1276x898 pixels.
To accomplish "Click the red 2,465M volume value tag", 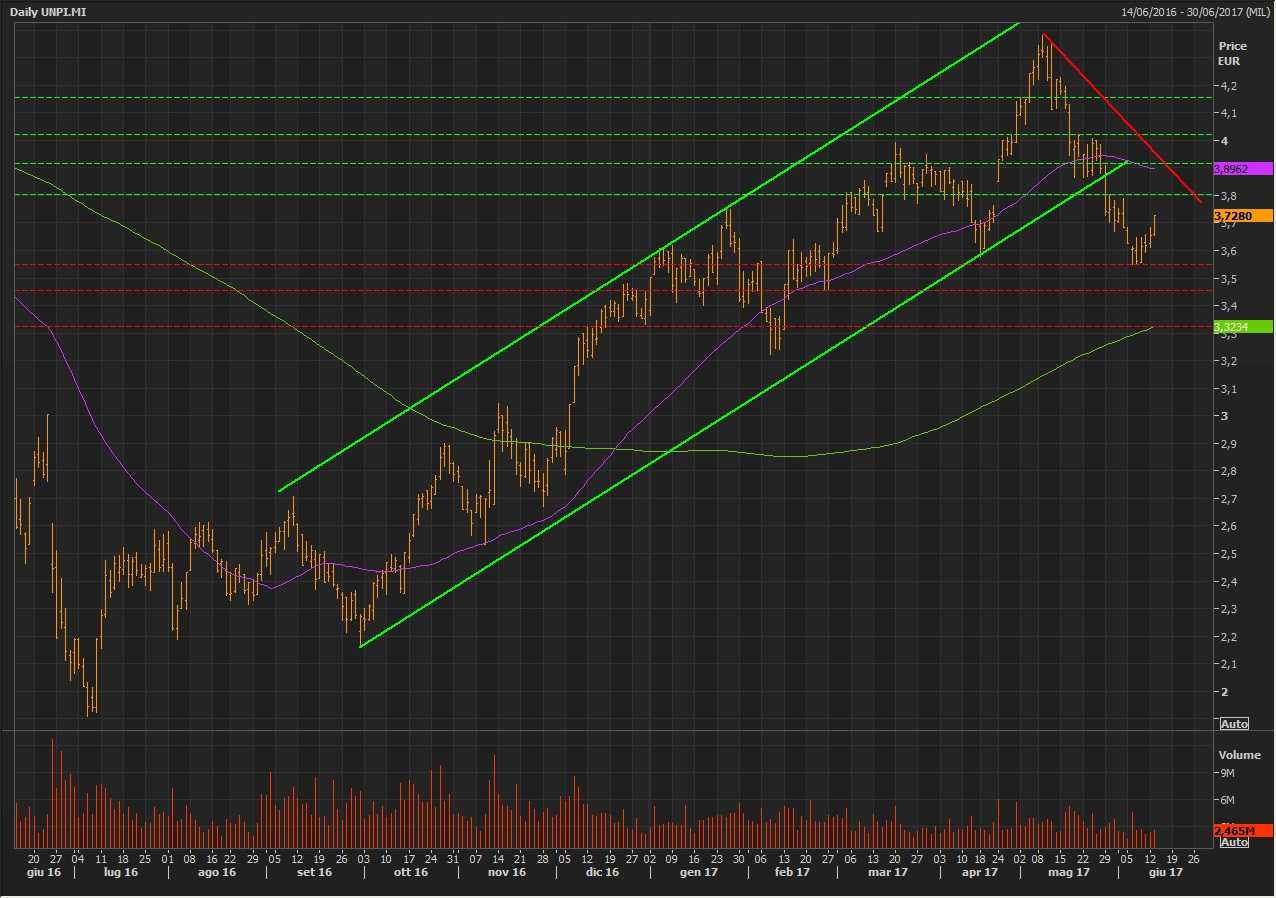I will pyautogui.click(x=1242, y=830).
